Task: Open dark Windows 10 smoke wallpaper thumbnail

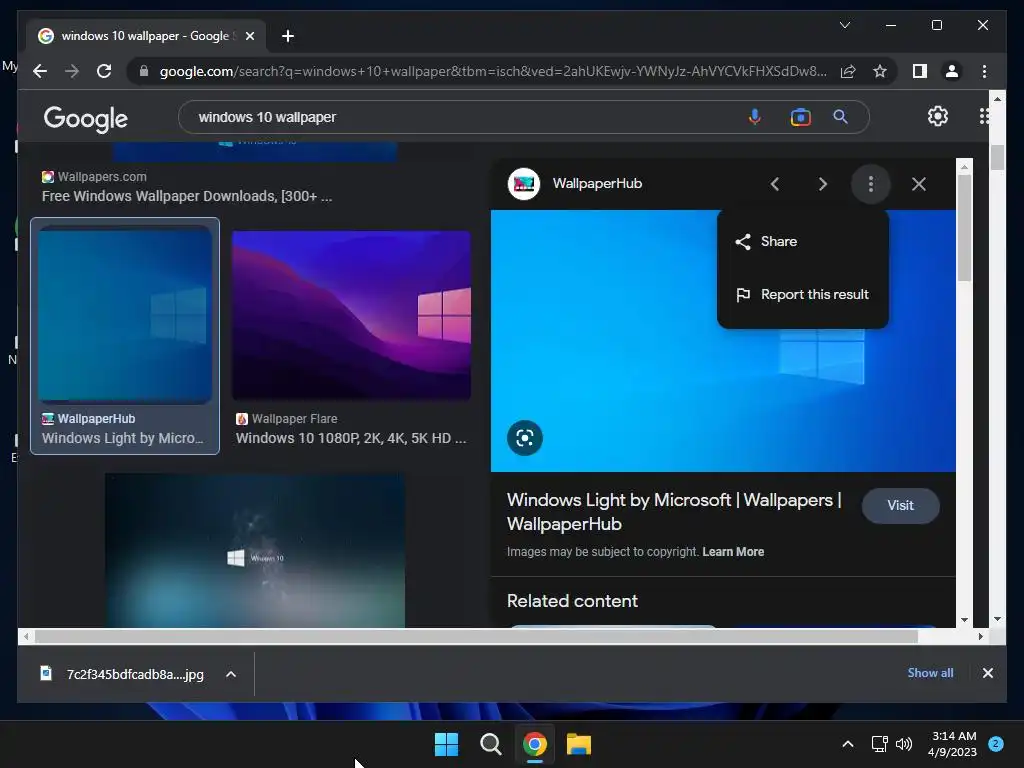Action: 255,551
